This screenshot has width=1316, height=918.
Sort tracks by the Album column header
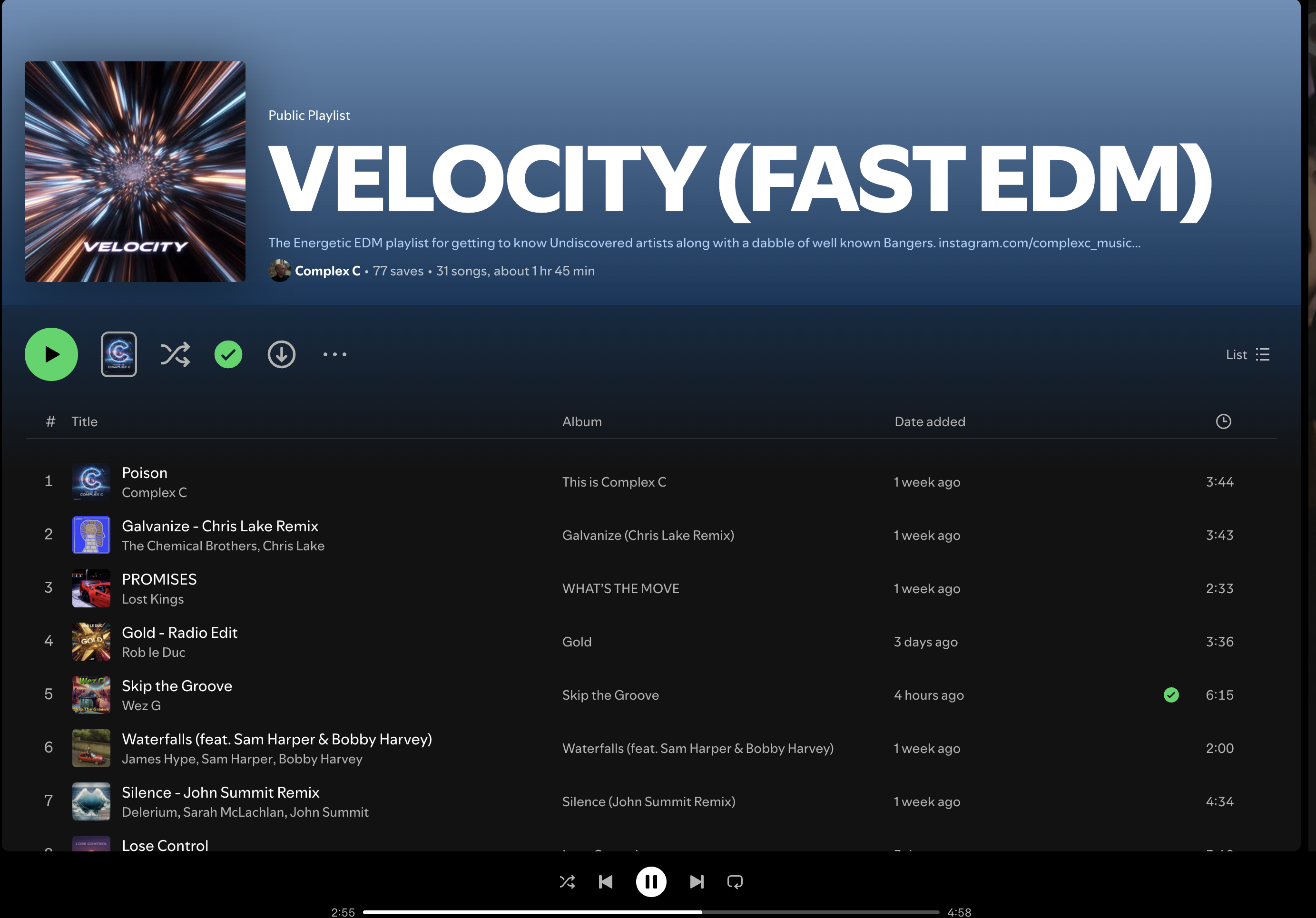(x=582, y=422)
